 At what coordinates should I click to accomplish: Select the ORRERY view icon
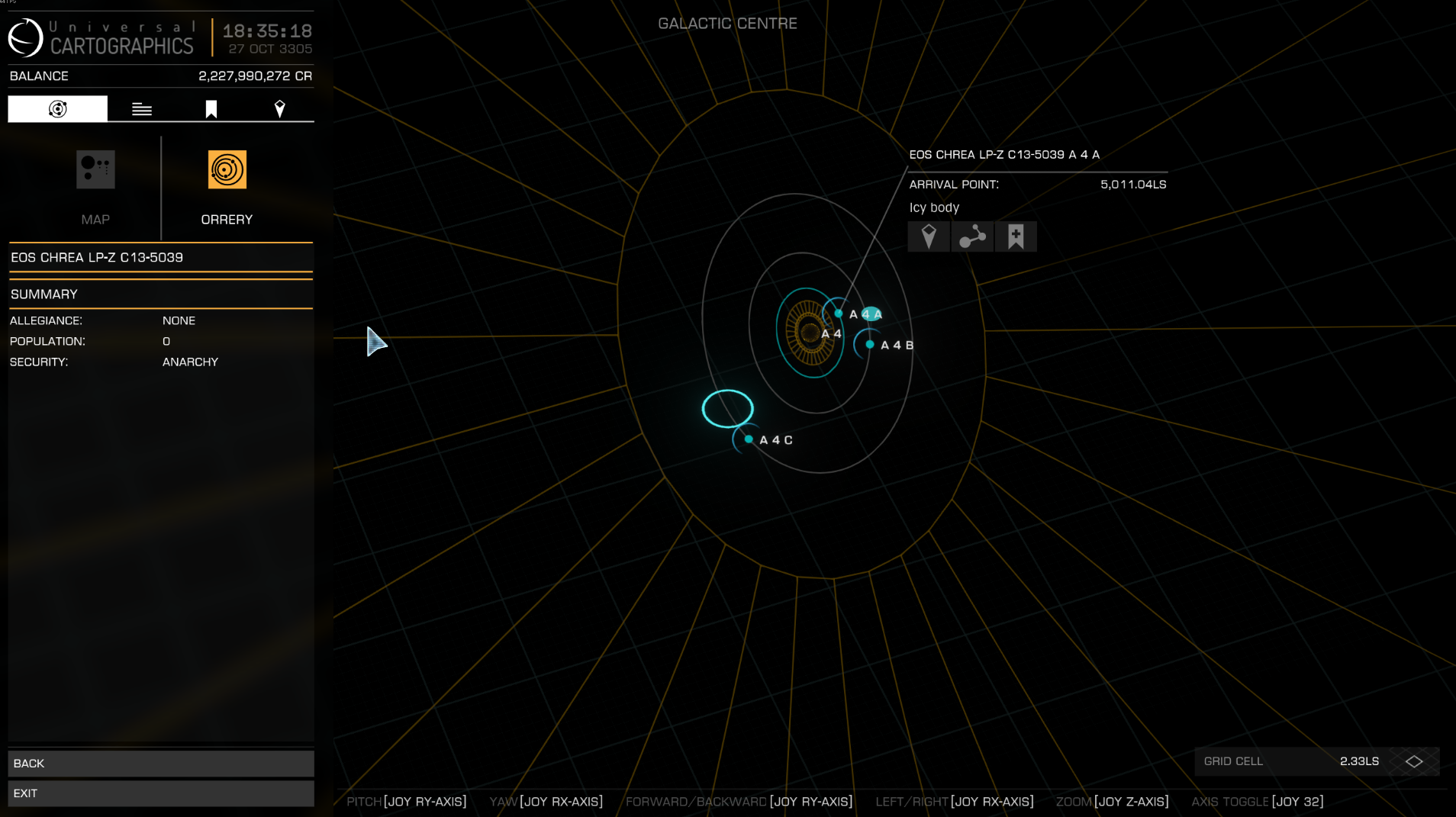(x=227, y=169)
